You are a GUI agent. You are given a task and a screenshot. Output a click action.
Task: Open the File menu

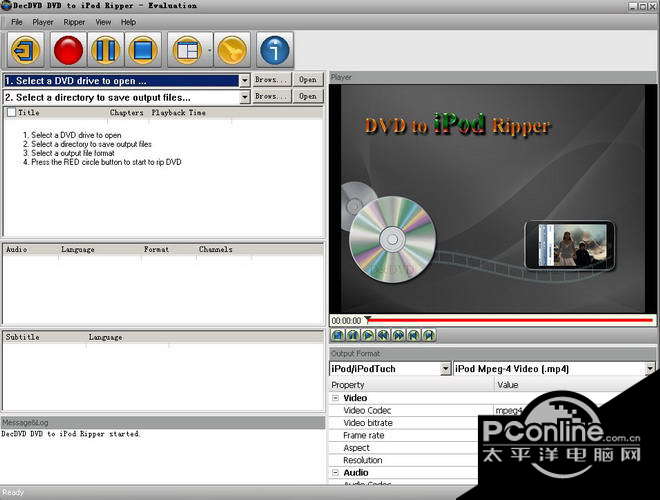[17, 22]
